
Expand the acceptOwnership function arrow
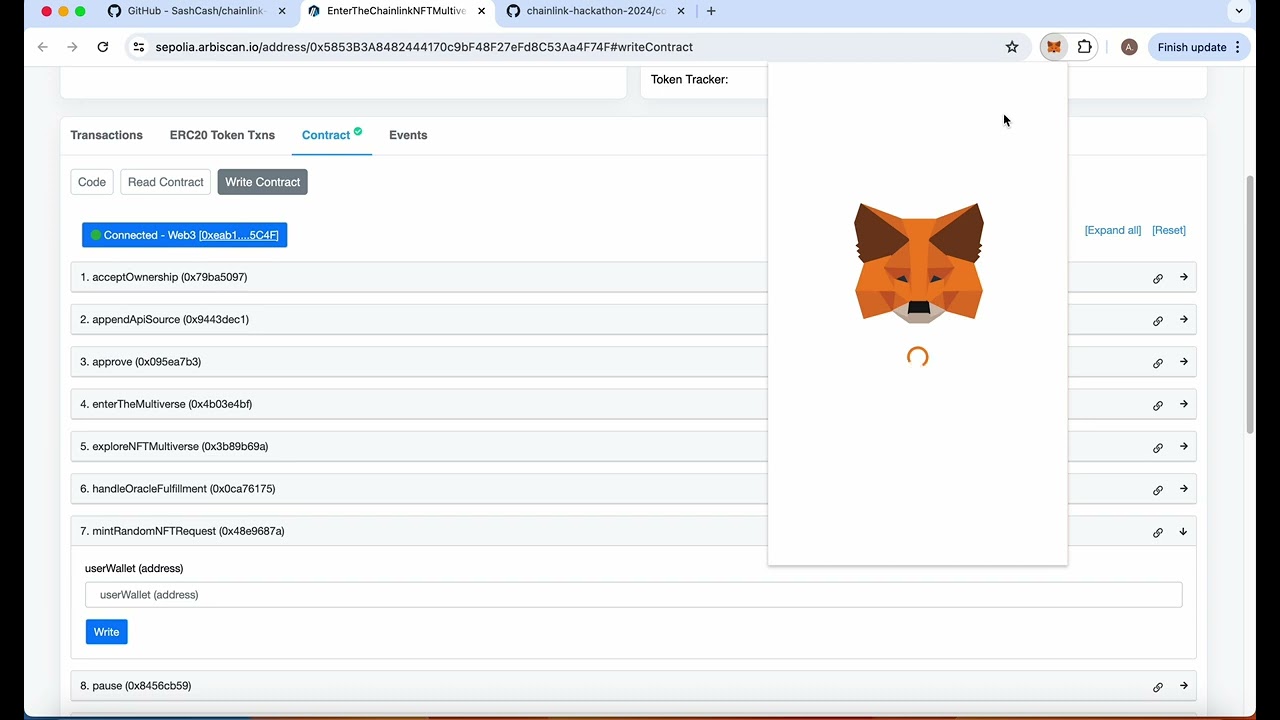[1183, 277]
